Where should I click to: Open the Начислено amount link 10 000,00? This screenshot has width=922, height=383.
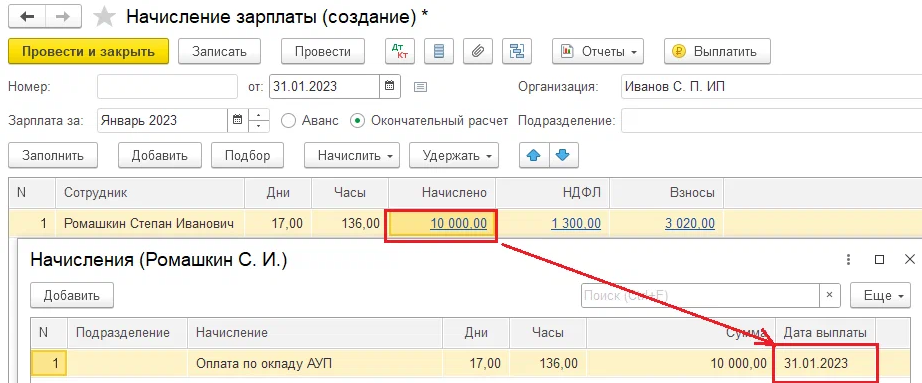coord(459,224)
